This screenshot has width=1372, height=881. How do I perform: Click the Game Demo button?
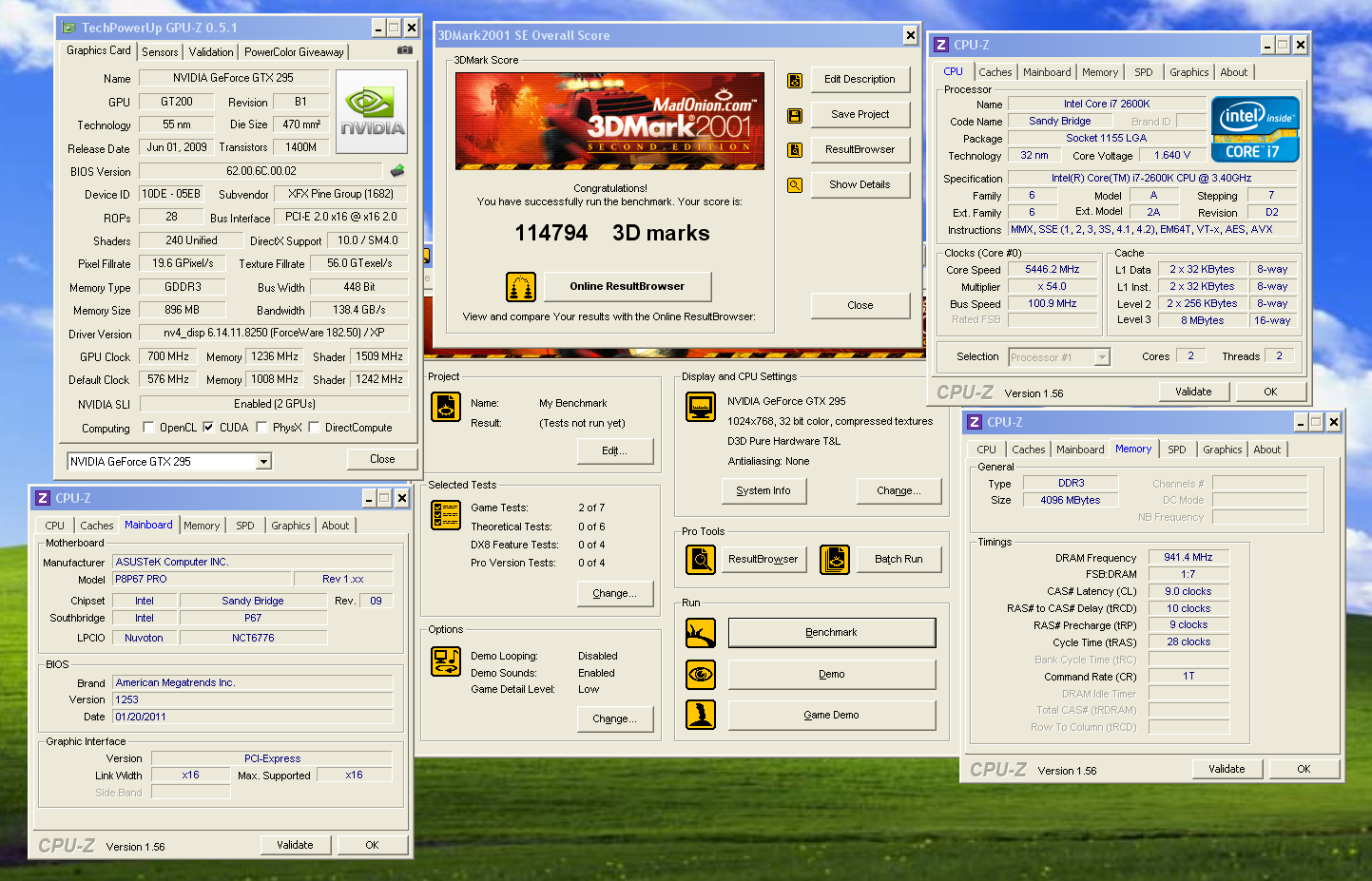pos(832,715)
